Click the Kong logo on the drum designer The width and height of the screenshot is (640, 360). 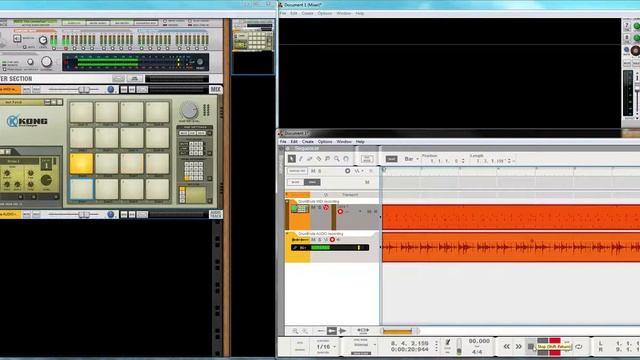click(27, 121)
